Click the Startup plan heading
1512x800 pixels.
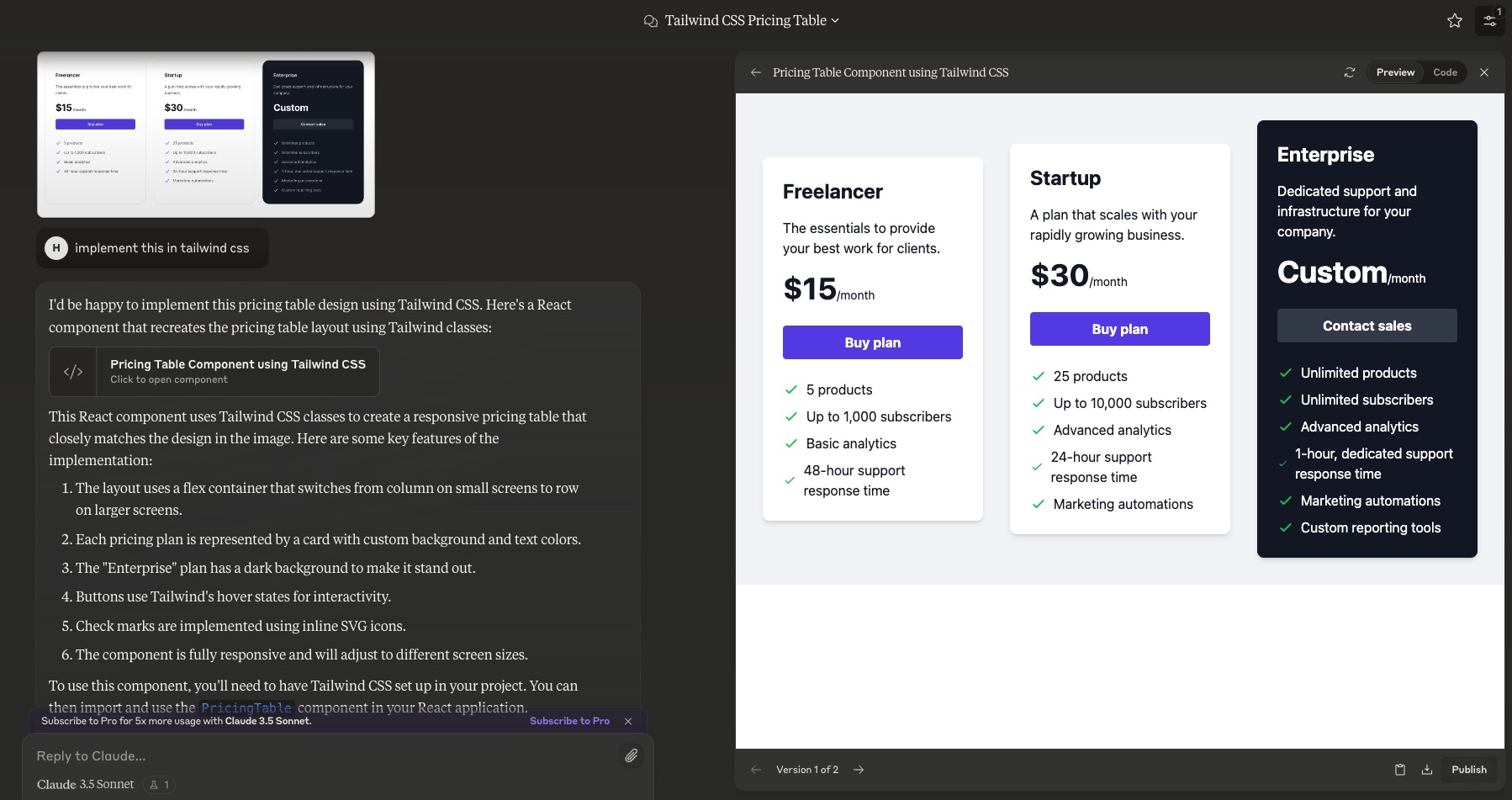[x=1065, y=178]
